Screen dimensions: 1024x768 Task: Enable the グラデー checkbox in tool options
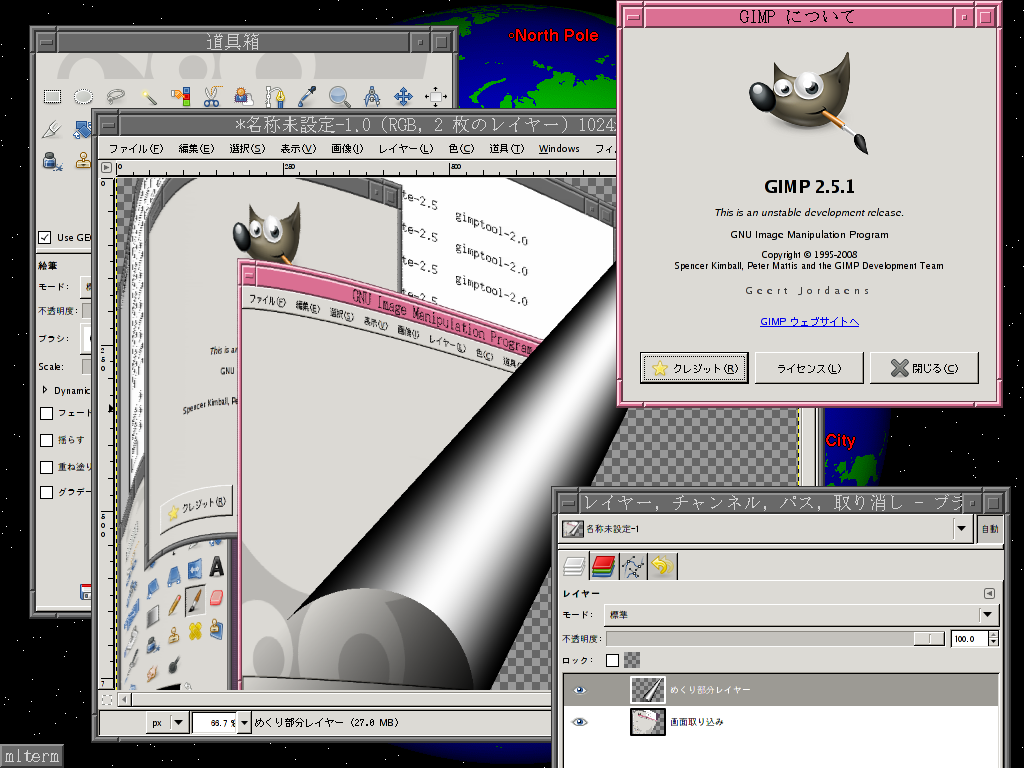46,492
